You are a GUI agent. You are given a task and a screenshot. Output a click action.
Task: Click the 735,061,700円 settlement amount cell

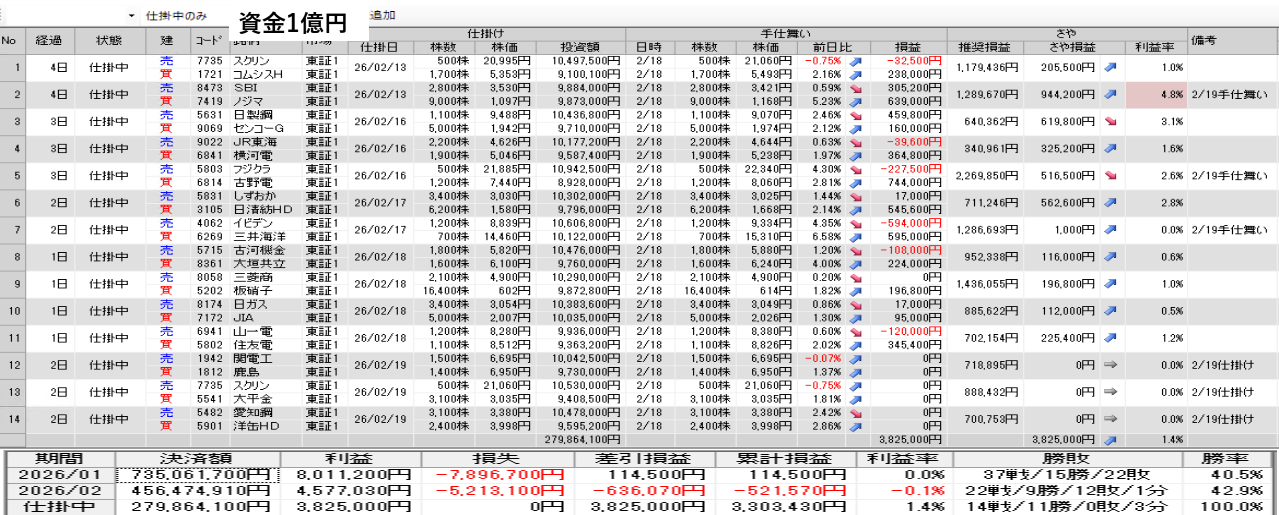[197, 474]
